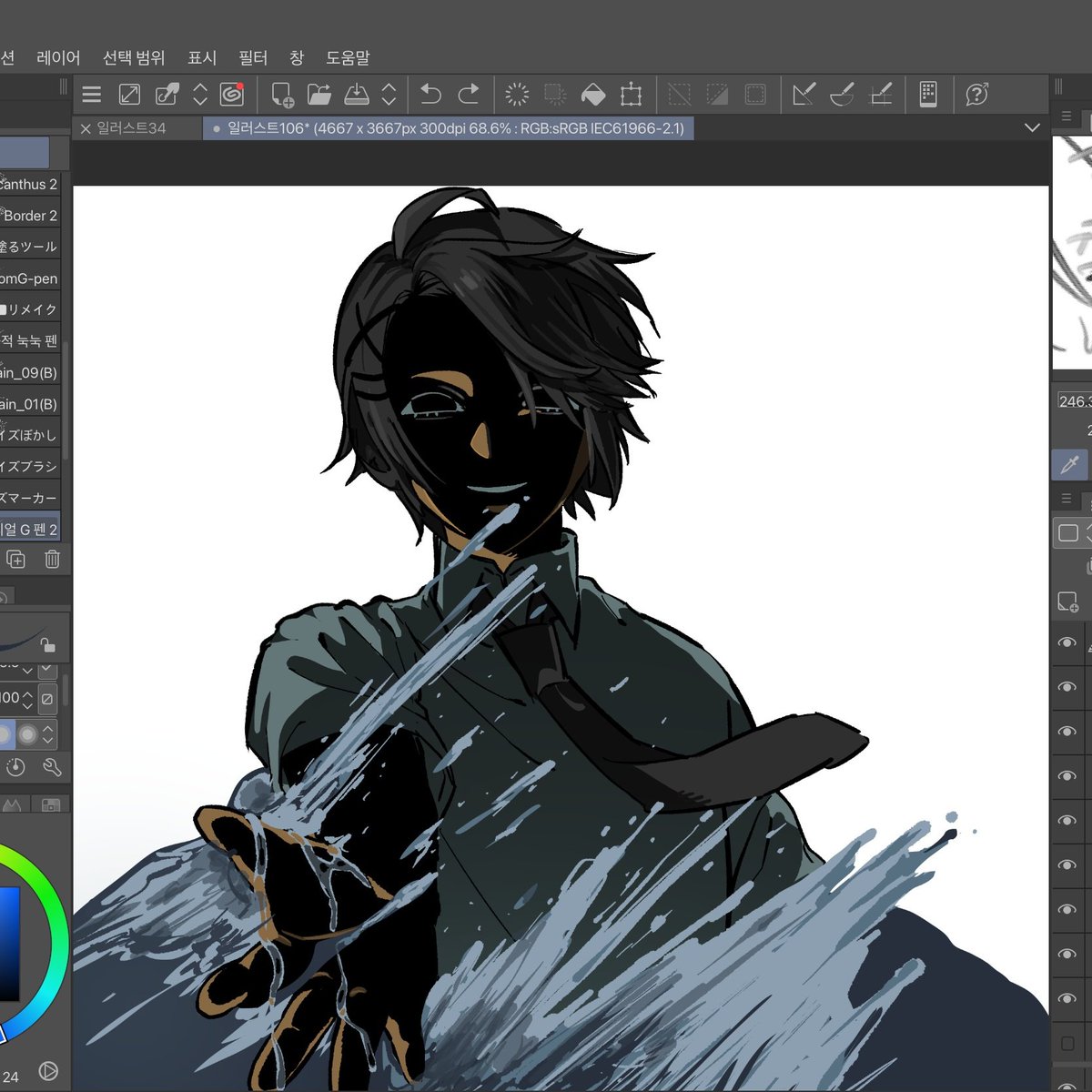Create a new canvas file
1092x1092 pixels.
(x=282, y=95)
